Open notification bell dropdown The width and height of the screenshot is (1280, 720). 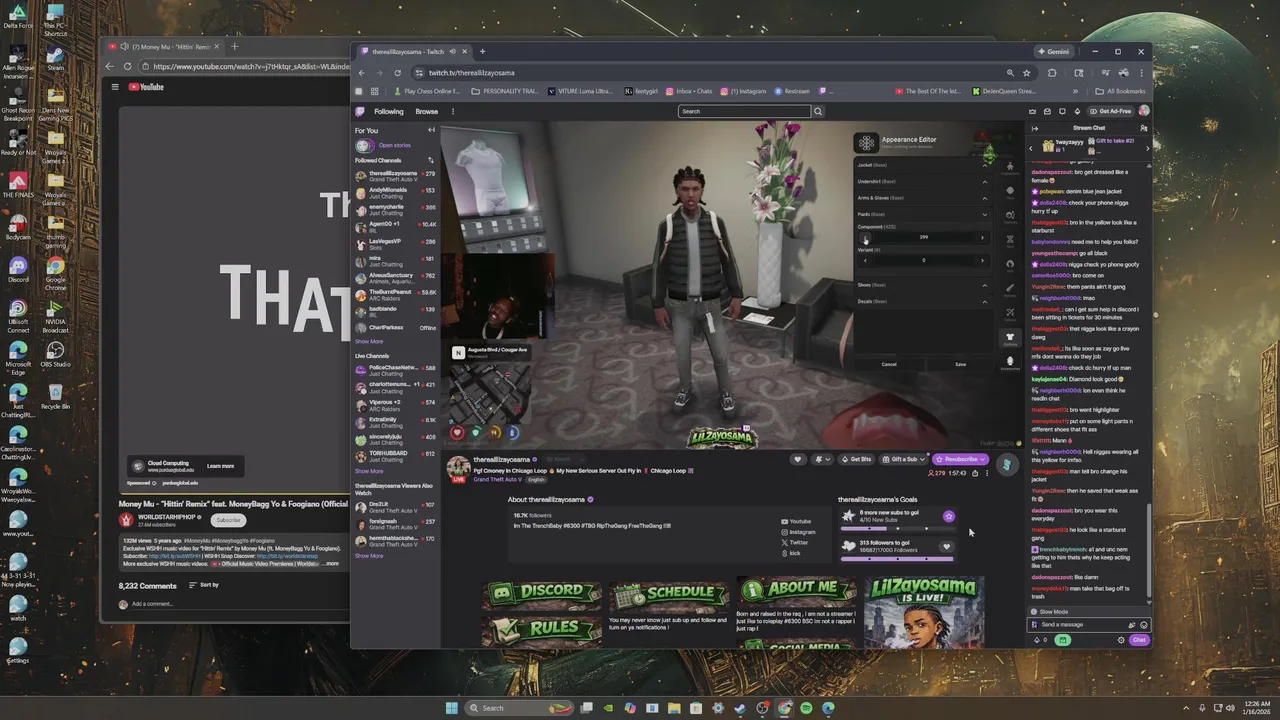[821, 459]
